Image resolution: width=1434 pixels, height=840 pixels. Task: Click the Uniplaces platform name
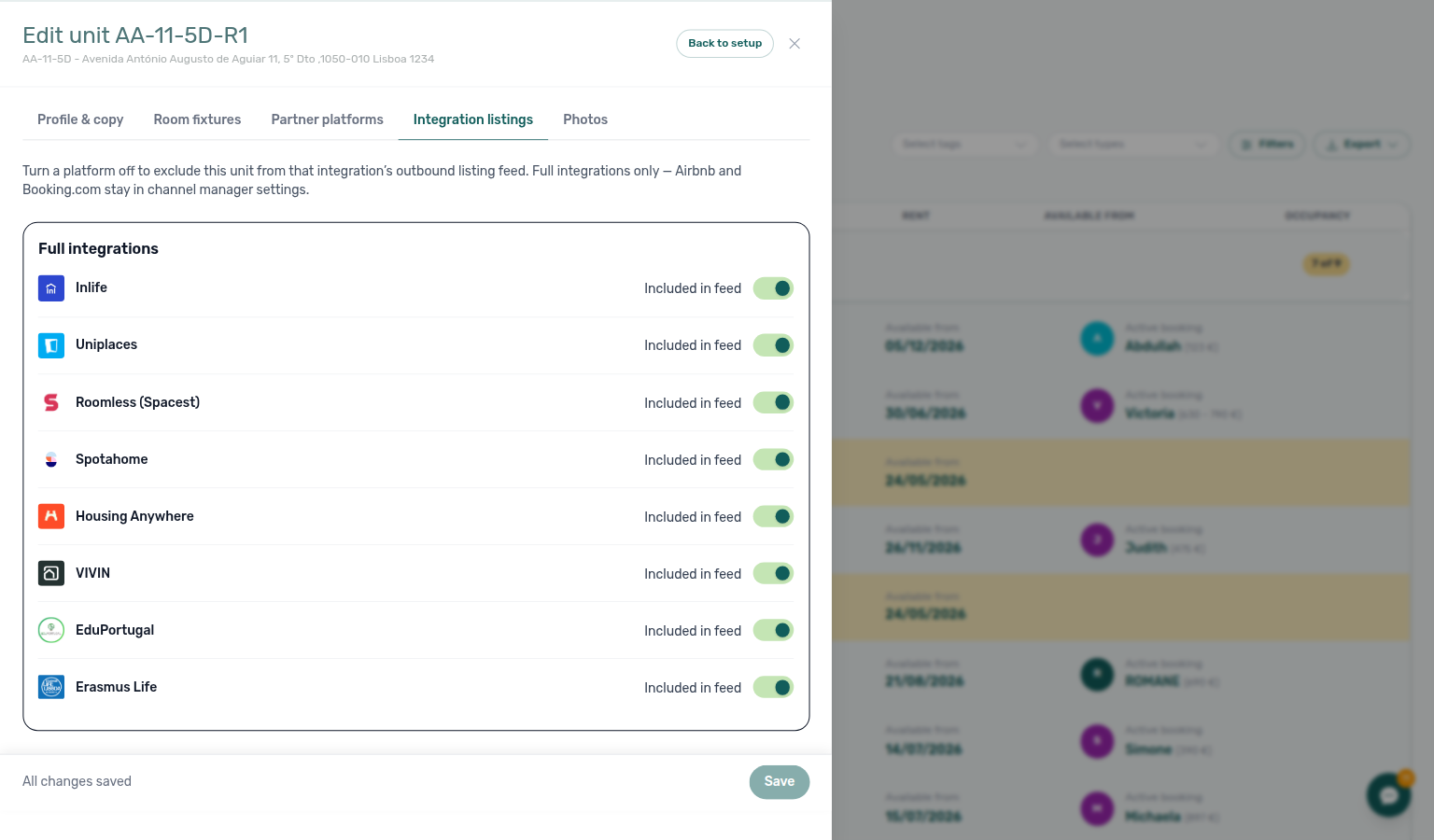click(106, 344)
